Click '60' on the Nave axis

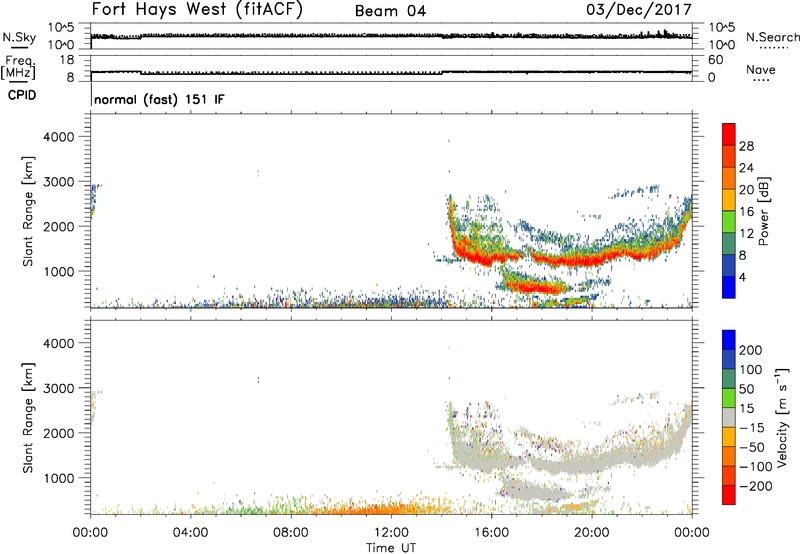[x=715, y=60]
